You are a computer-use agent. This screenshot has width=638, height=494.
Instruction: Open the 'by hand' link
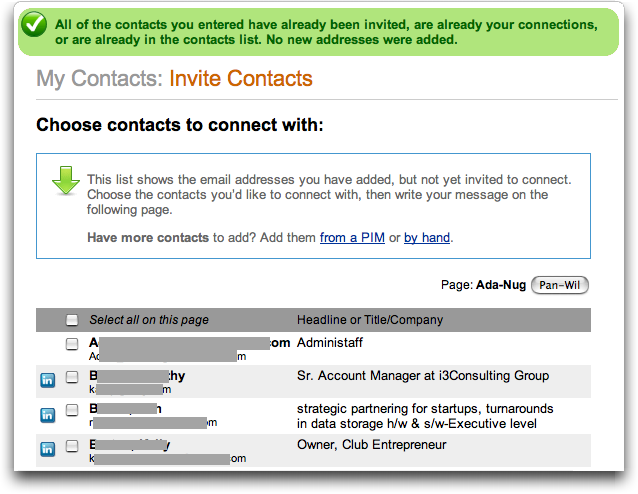[x=427, y=238]
